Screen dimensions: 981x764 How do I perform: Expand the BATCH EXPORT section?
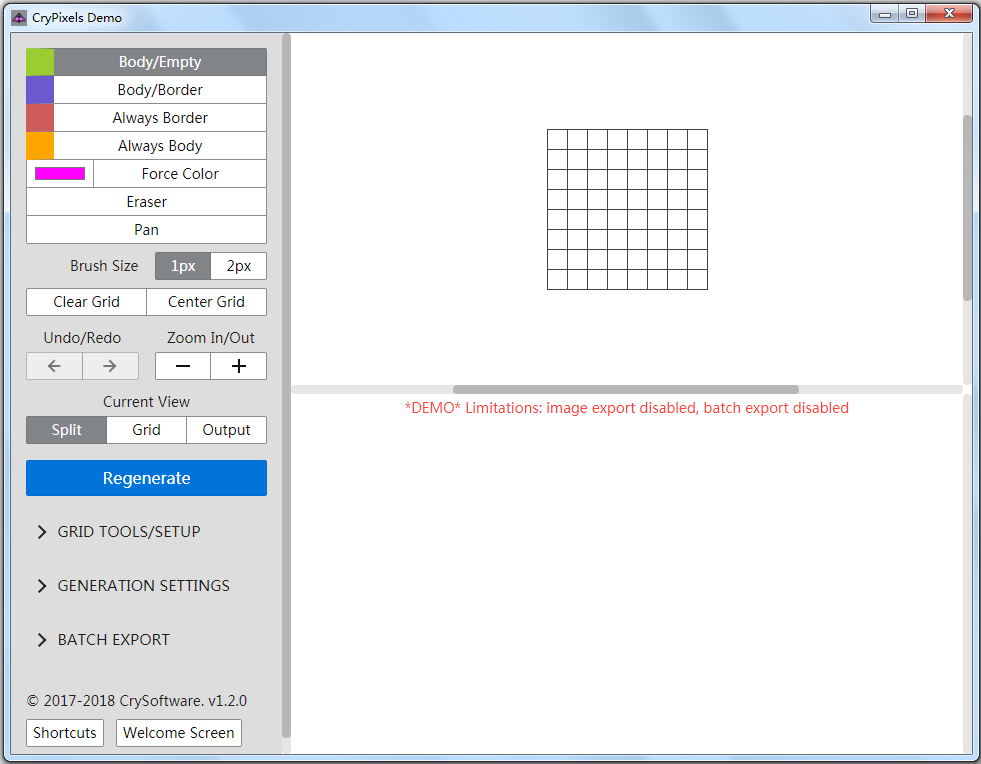pos(113,639)
